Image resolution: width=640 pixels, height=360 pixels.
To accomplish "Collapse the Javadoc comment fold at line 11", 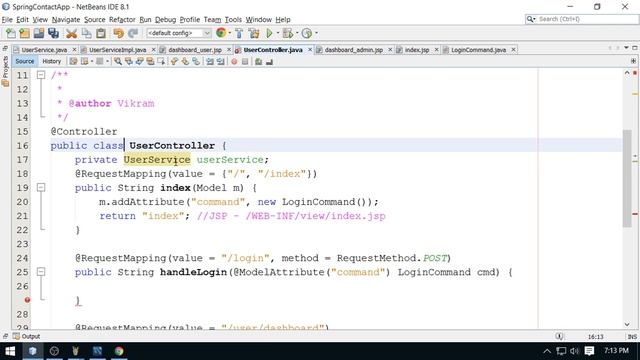I will 41,75.
